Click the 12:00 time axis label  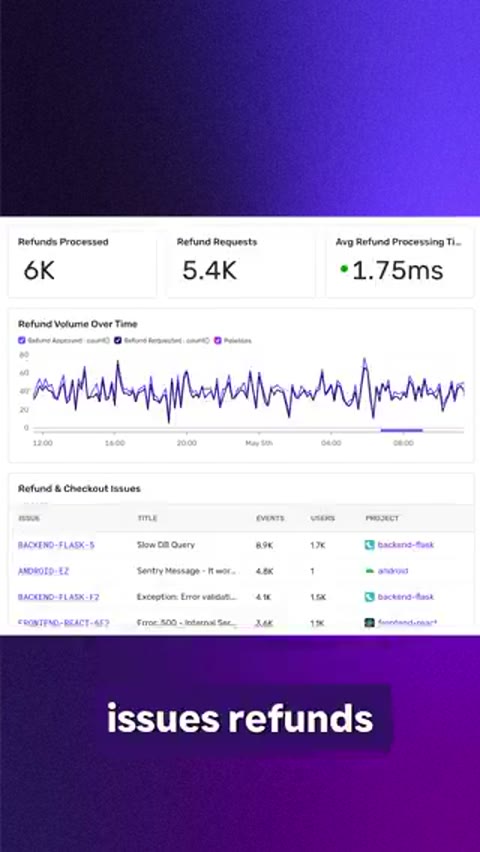point(43,443)
